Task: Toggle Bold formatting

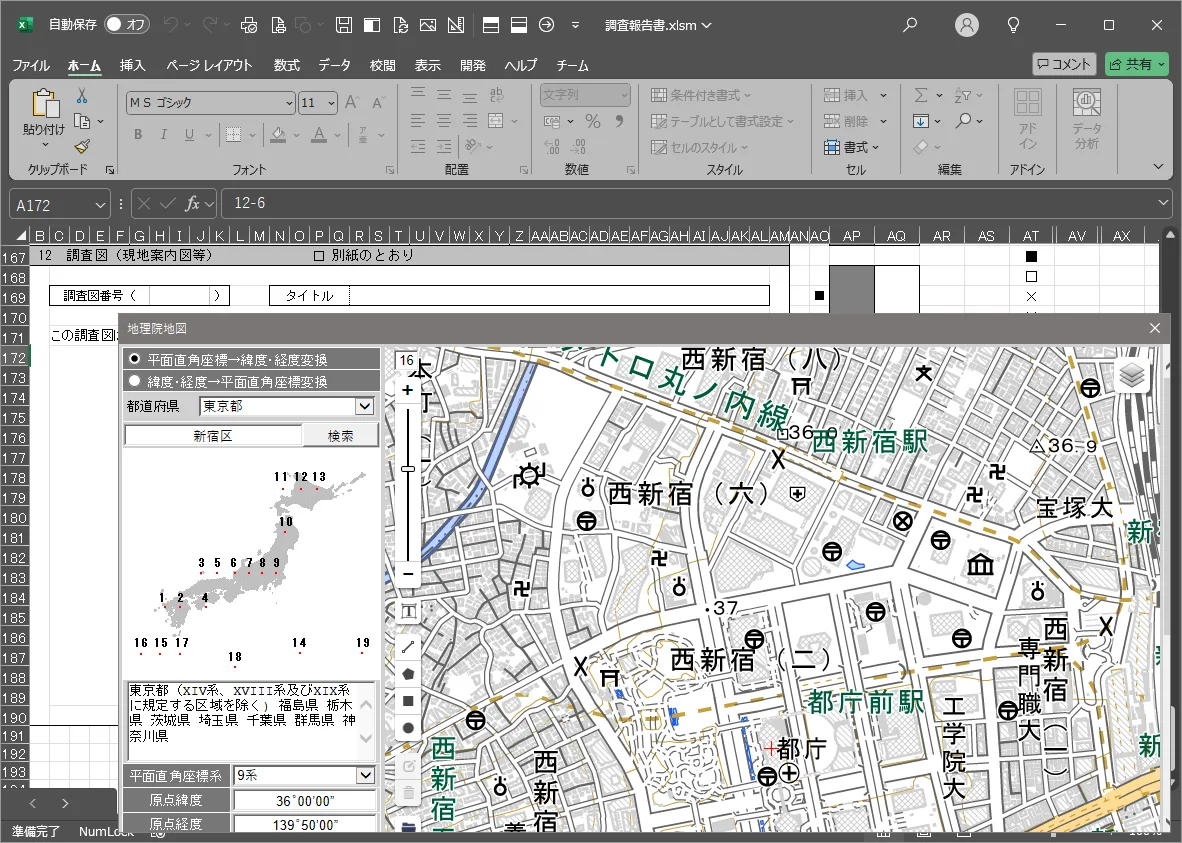Action: (x=138, y=134)
